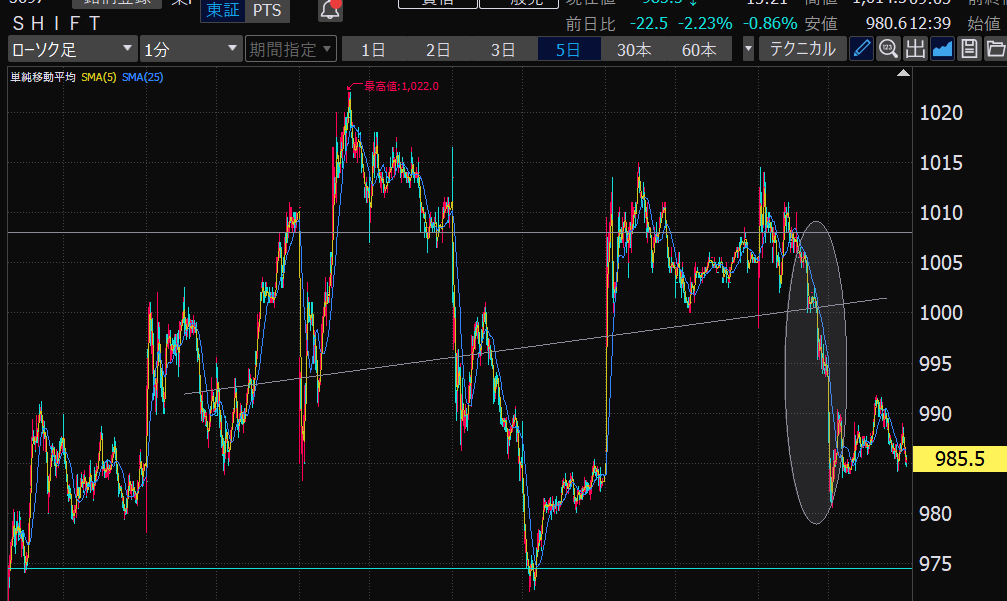Select the 30本 bar count tab
This screenshot has width=1007, height=601.
[x=634, y=49]
